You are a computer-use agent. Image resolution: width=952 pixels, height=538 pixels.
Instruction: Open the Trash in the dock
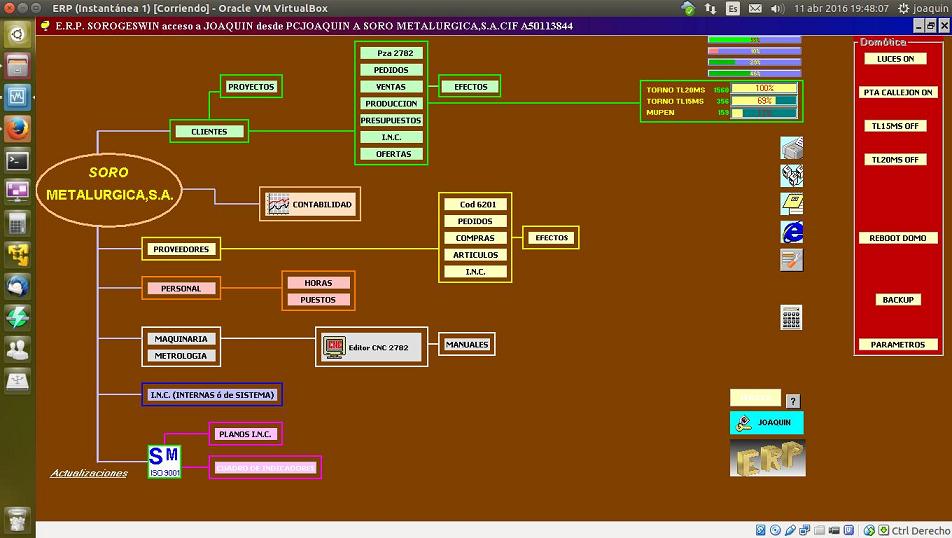[x=17, y=520]
